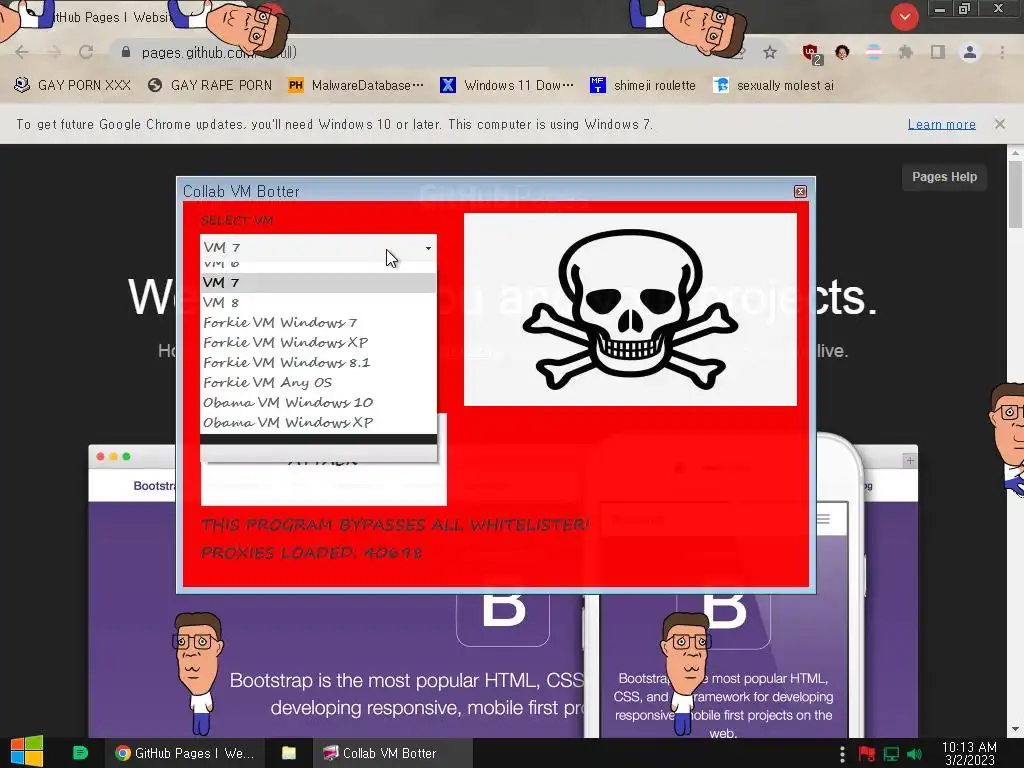Open the Windows 11 Dow… bookmark
The image size is (1024, 768).
pos(507,86)
